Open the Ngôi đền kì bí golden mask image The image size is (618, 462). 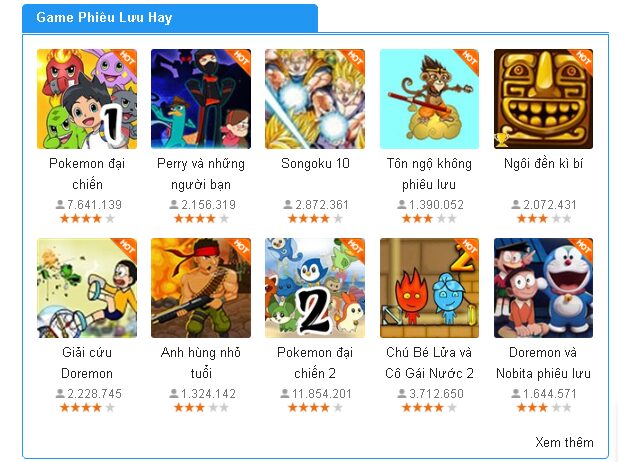click(x=544, y=99)
